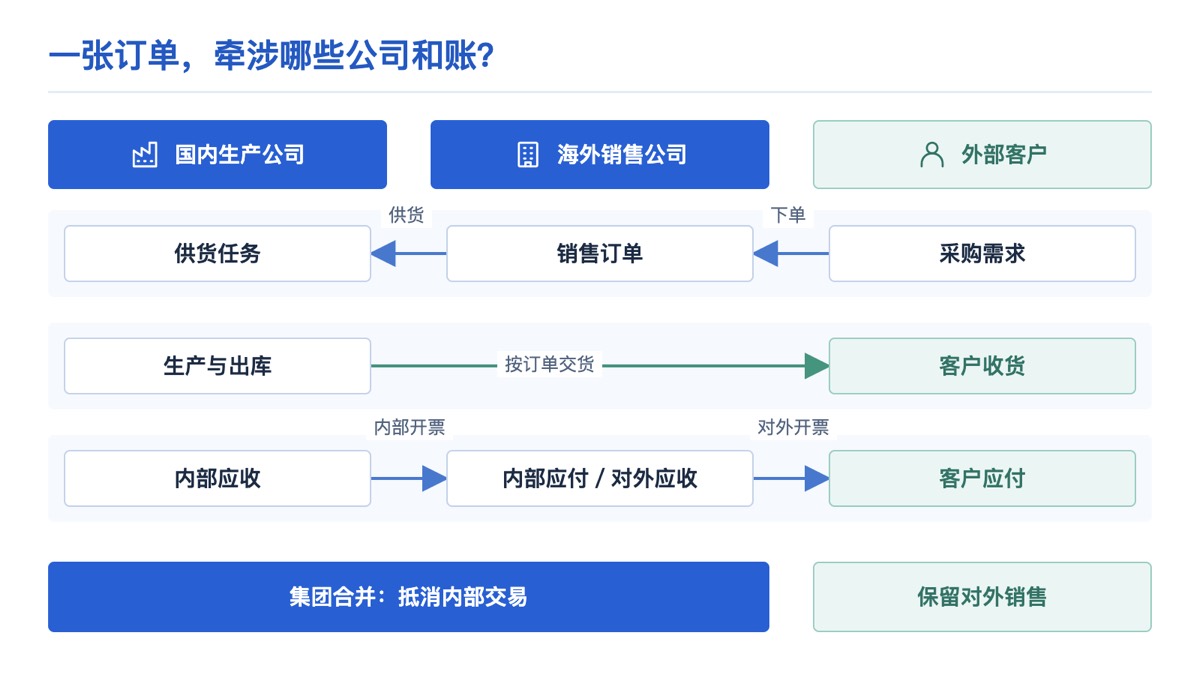Screen dimensions: 1200x675
Task: Click the person icon beside 外部客户
Action: pos(932,155)
